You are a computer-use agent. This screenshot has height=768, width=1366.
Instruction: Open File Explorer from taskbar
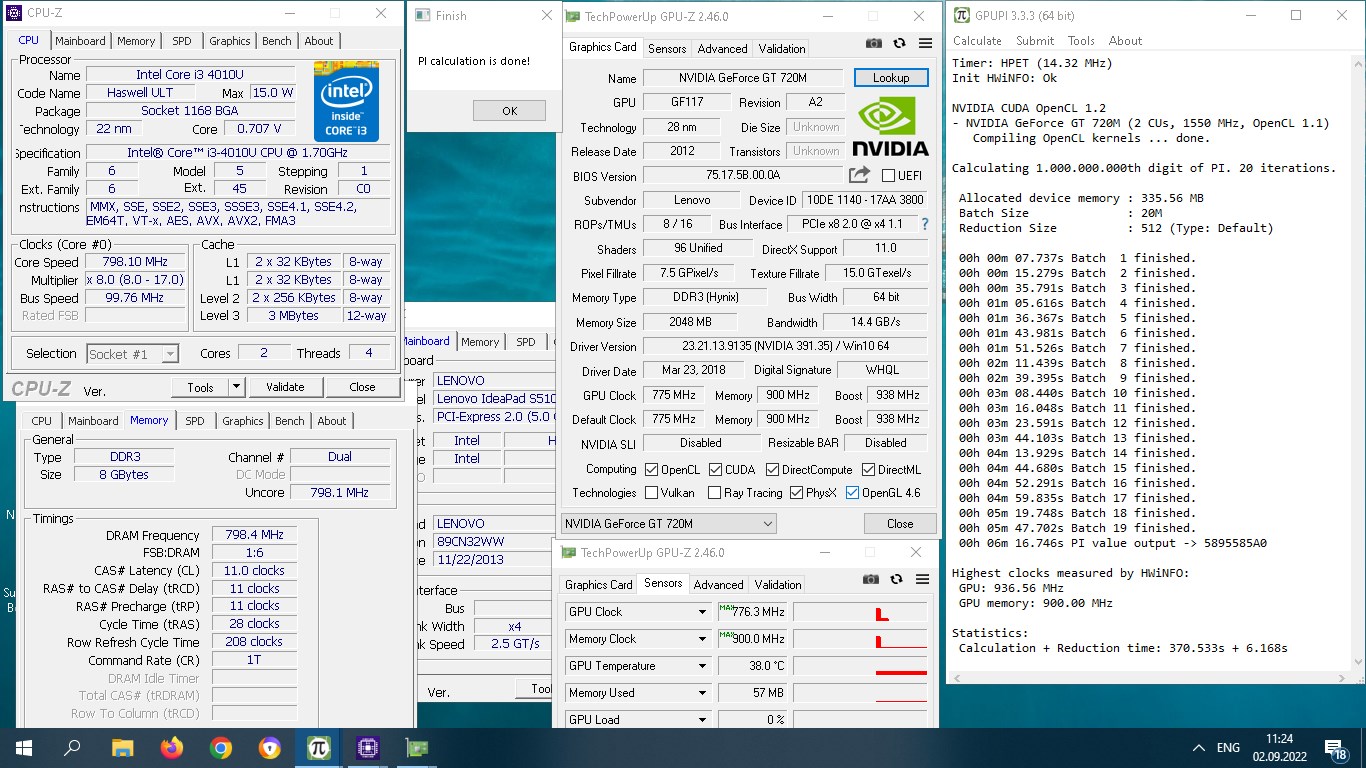[122, 747]
